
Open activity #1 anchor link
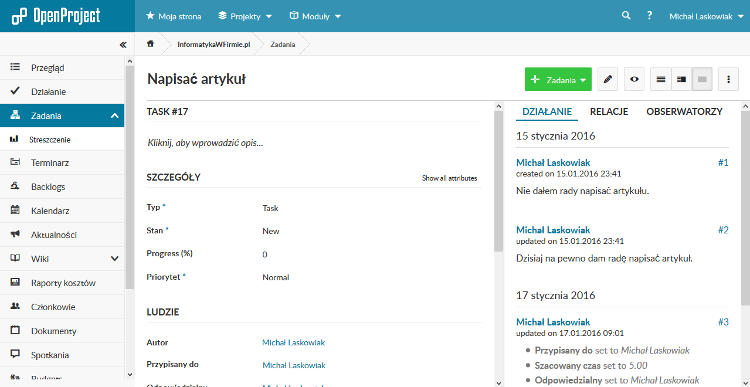click(x=723, y=163)
